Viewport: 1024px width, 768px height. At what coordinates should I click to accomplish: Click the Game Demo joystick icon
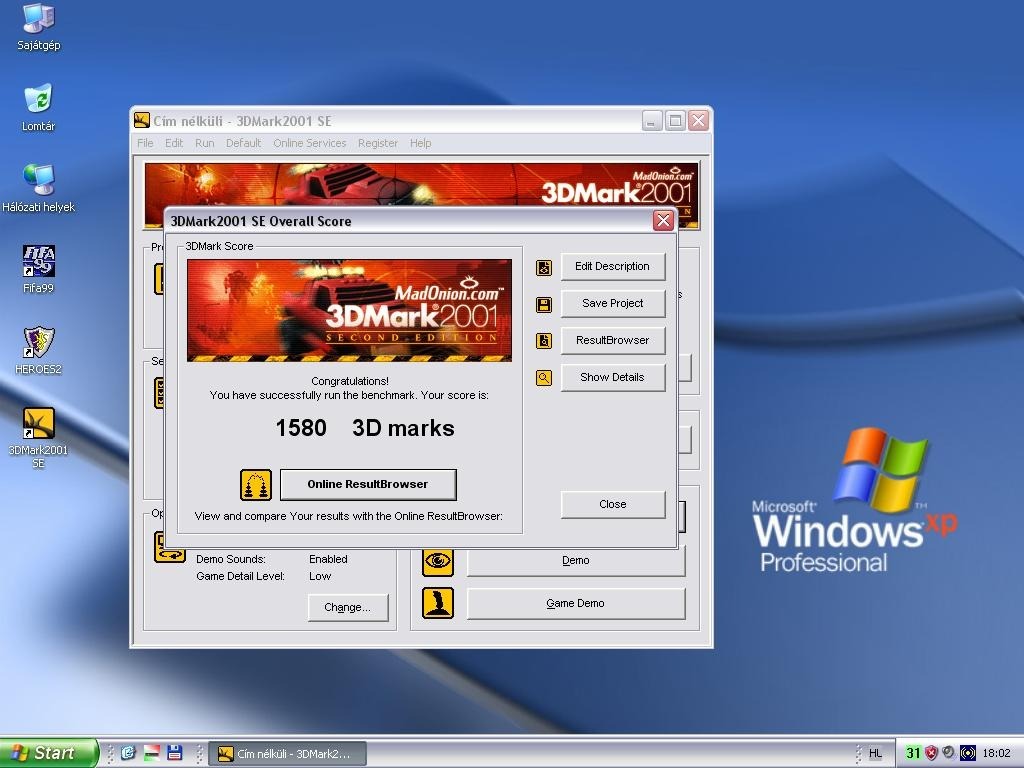(x=438, y=603)
